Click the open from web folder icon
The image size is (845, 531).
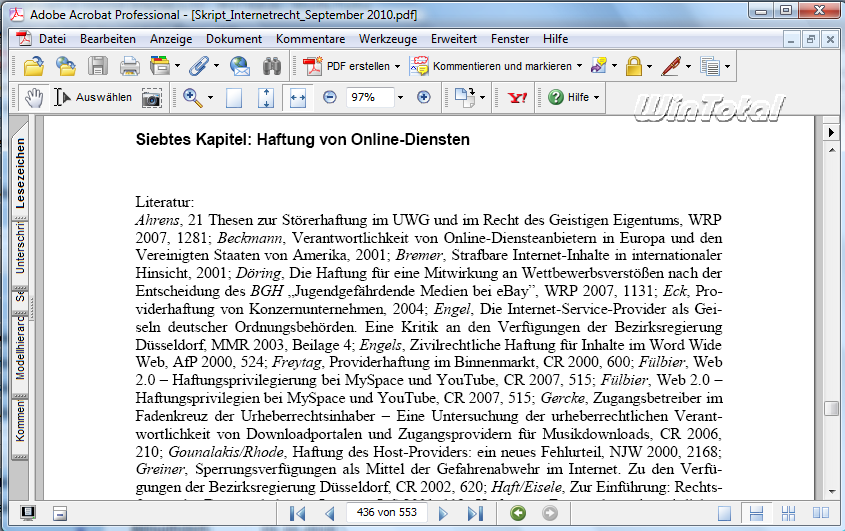click(66, 66)
